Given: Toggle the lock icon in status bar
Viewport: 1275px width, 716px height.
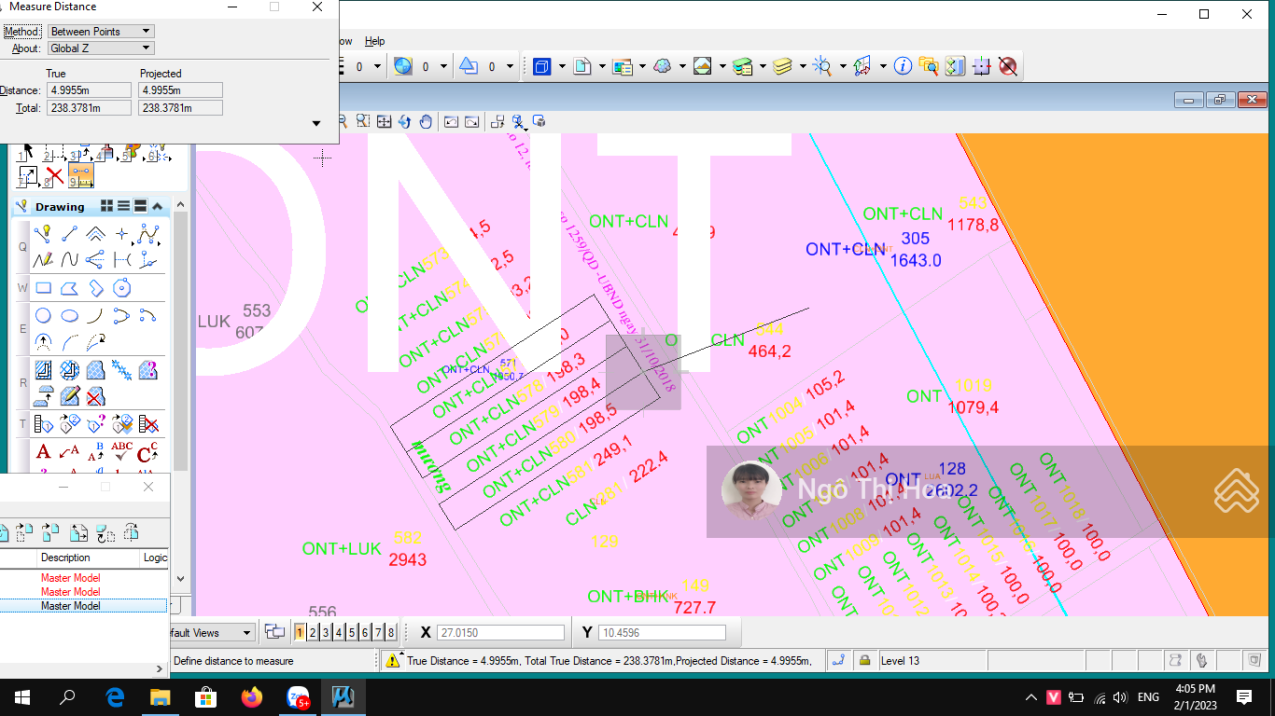Looking at the screenshot, I should [864, 660].
